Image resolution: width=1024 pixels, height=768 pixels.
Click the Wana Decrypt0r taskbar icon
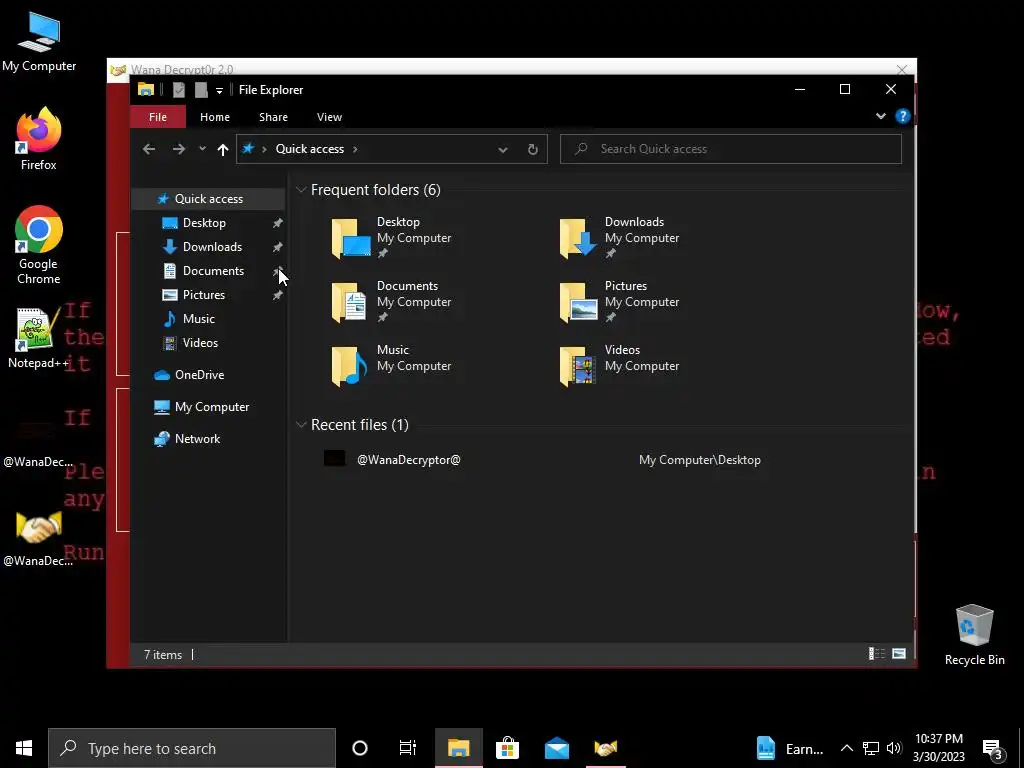[x=606, y=748]
